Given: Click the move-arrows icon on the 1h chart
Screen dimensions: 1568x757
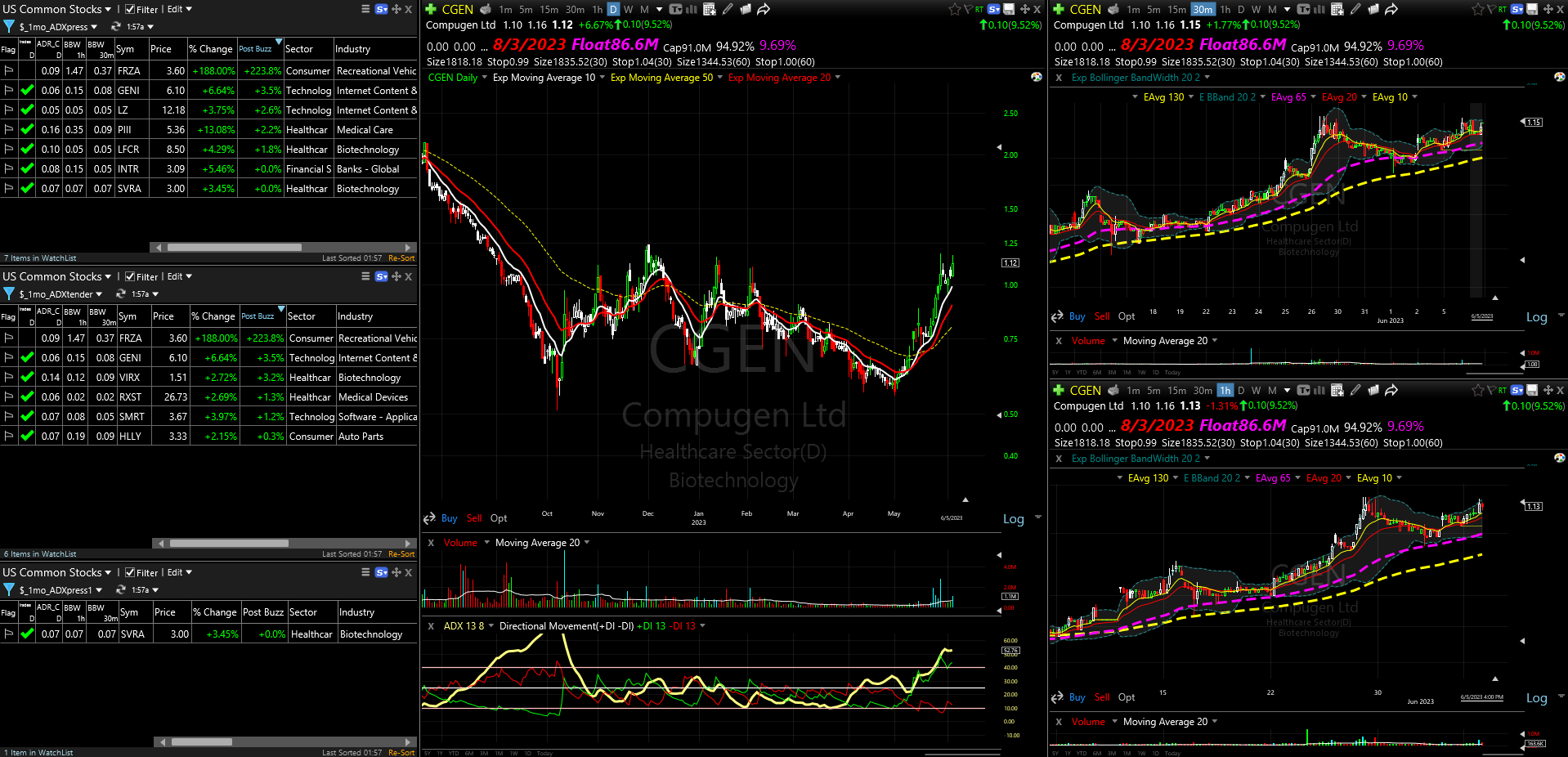Looking at the screenshot, I should pyautogui.click(x=1548, y=390).
